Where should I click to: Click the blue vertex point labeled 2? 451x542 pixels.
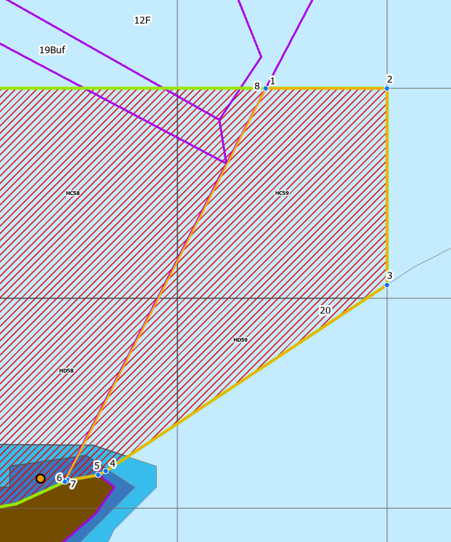click(x=387, y=88)
